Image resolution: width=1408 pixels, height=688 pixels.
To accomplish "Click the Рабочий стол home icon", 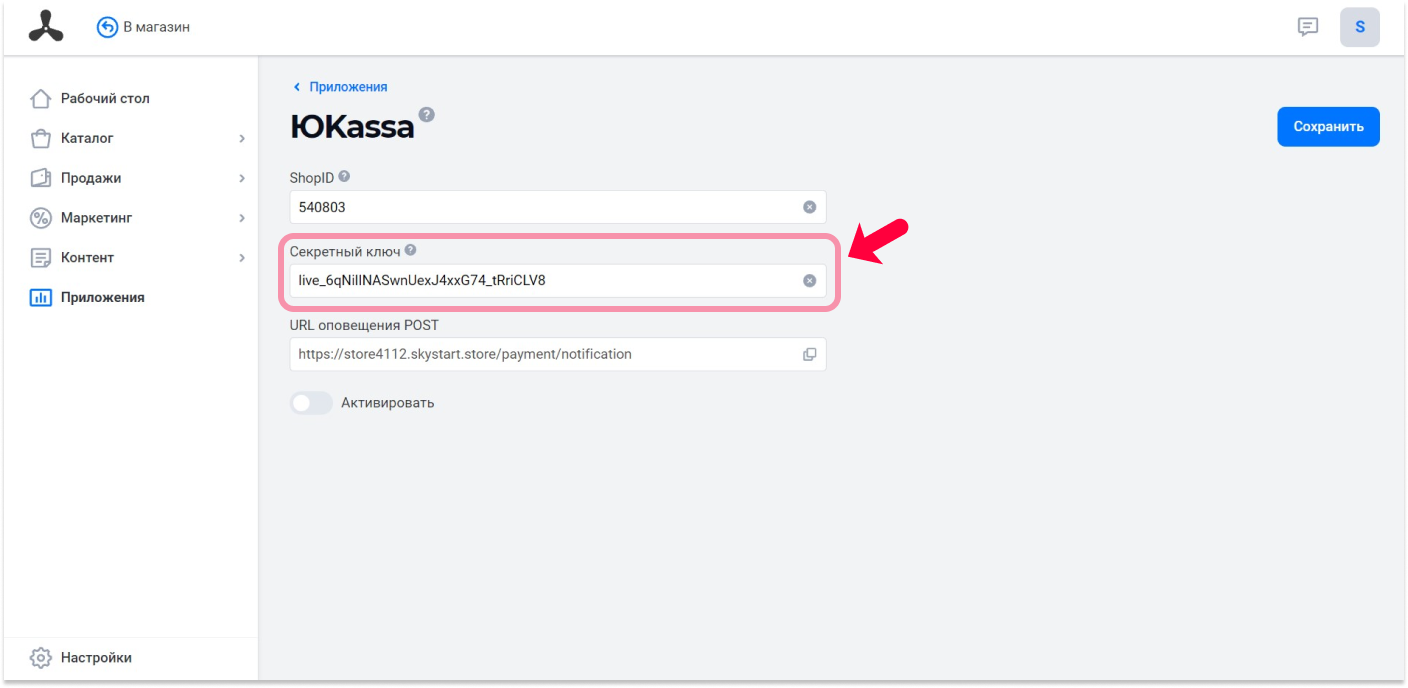I will pyautogui.click(x=40, y=98).
